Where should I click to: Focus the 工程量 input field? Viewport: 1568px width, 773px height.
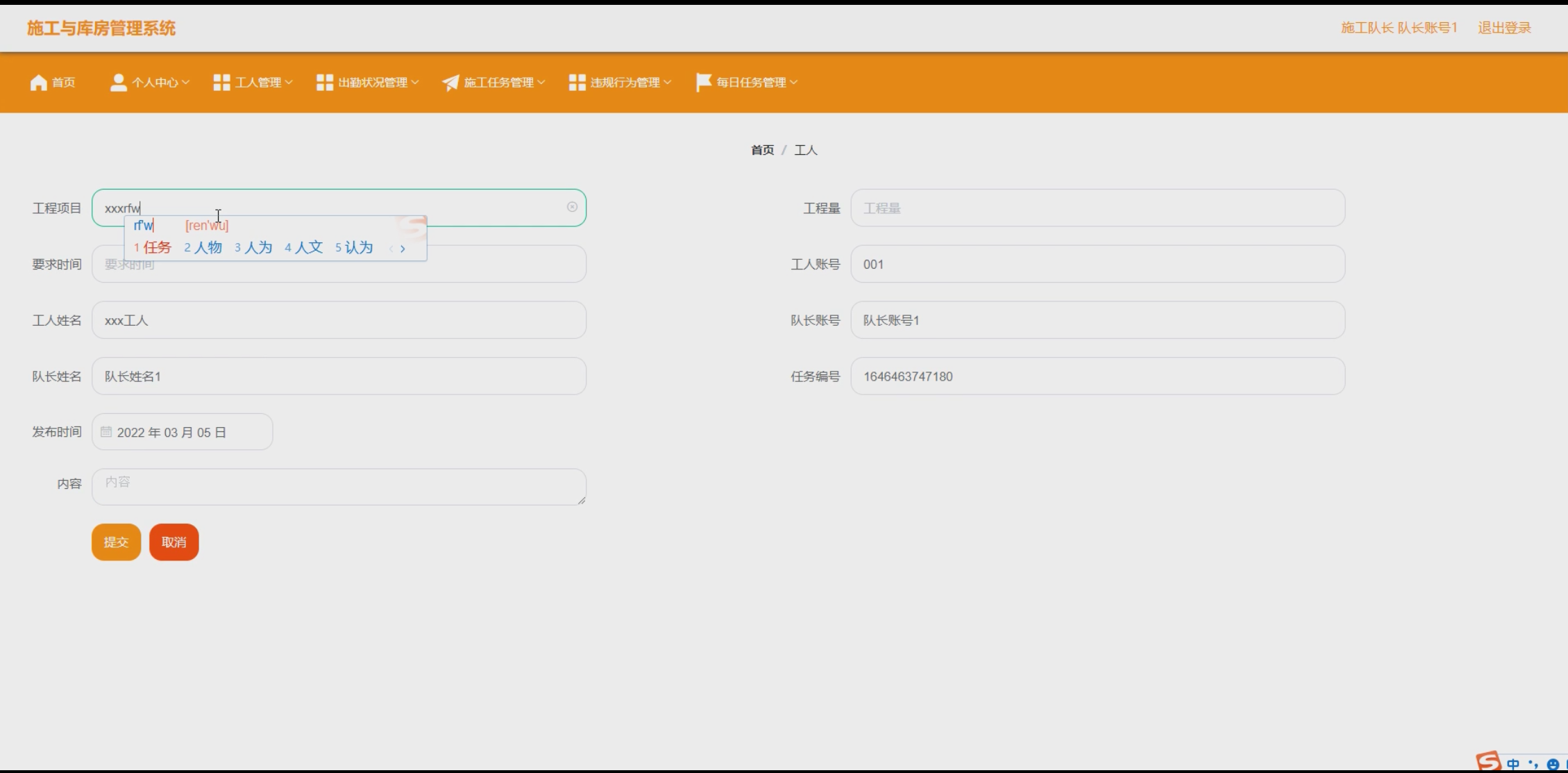pos(1097,208)
